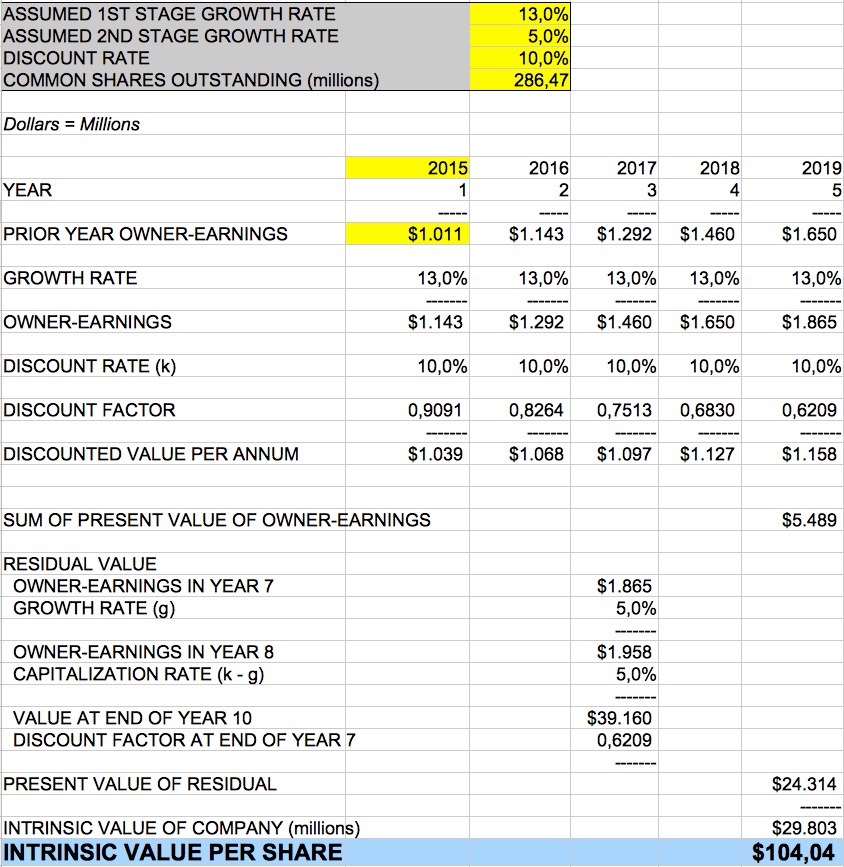Select the 'INTRINSIC VALUE OF COMPANY (millions)' label
This screenshot has height=867, width=844.
pos(181,828)
